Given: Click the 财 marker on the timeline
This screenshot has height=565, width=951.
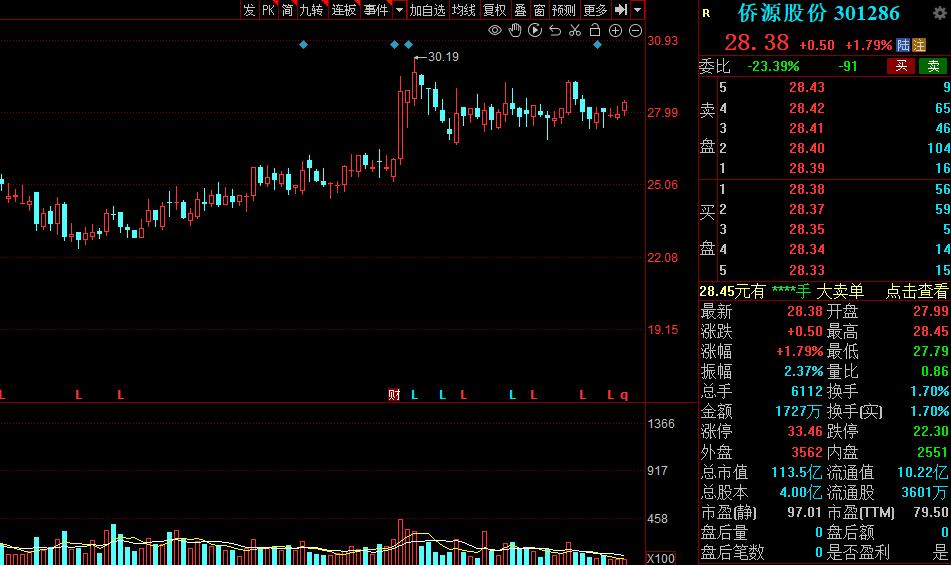Looking at the screenshot, I should 394,395.
